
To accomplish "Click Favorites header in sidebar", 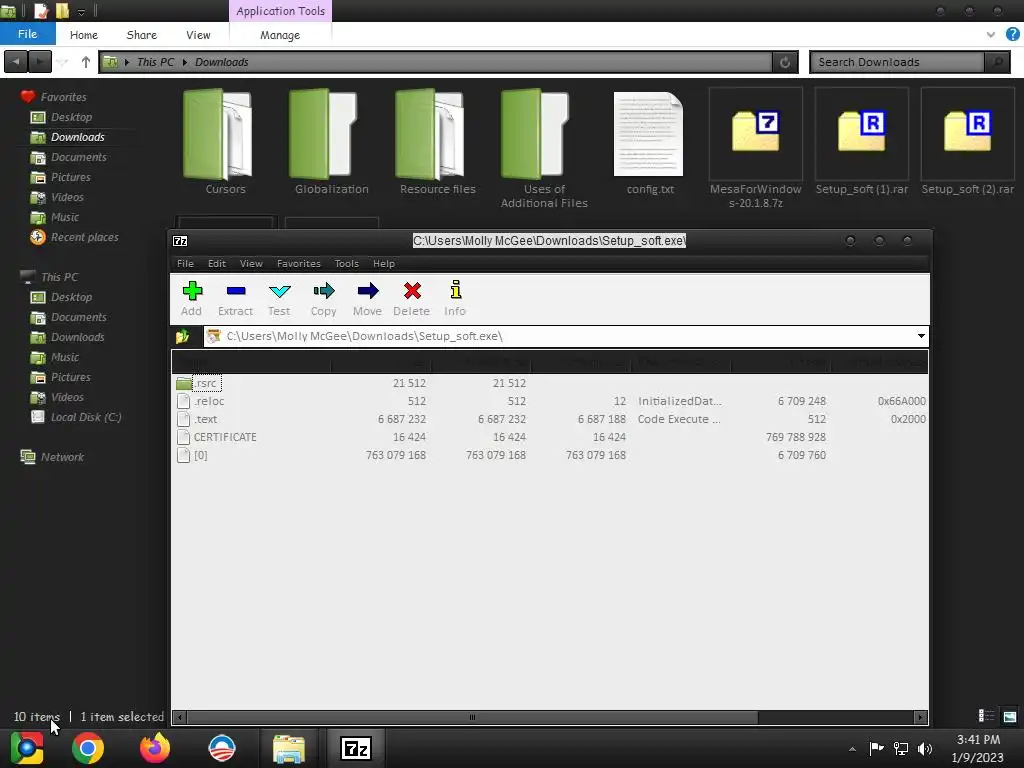I will [x=63, y=97].
